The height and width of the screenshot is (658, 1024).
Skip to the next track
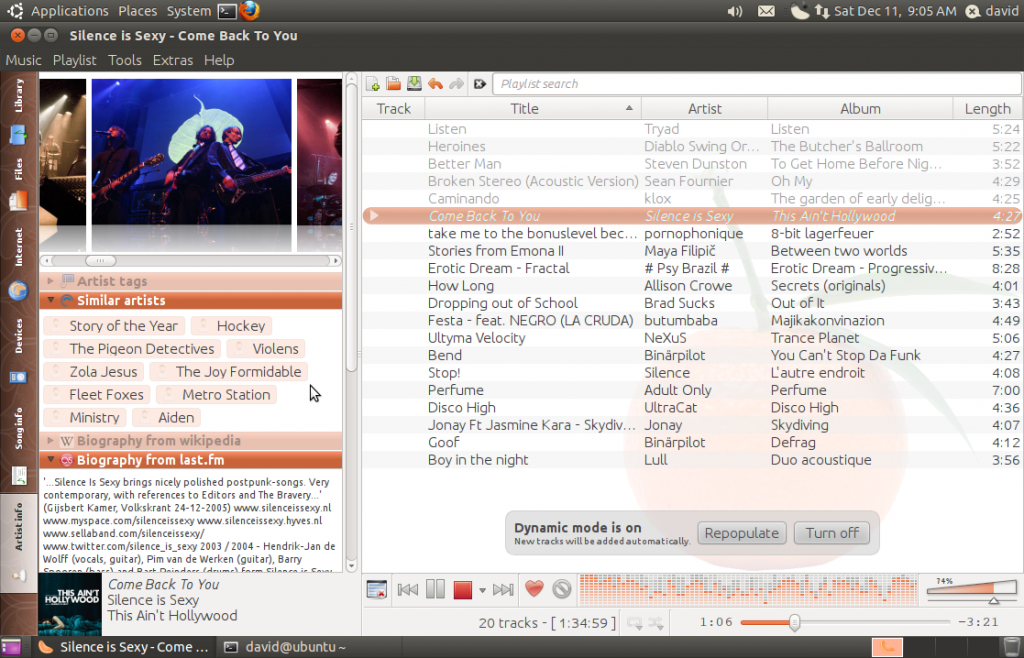503,589
